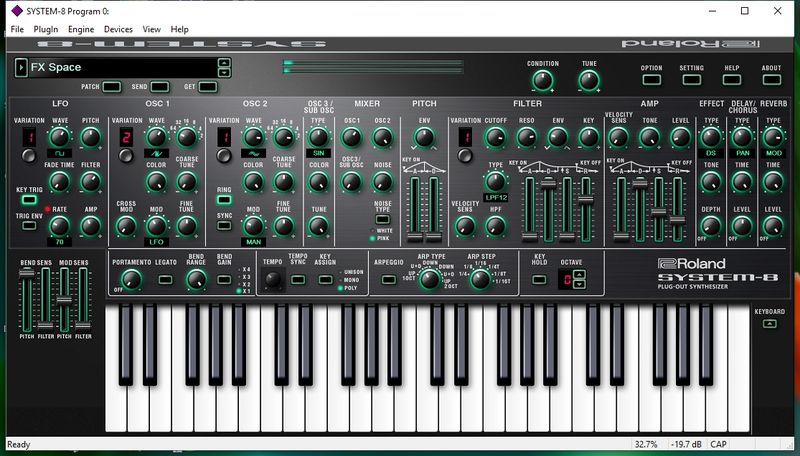This screenshot has width=800, height=456.
Task: Click the FILTER TYPE knob showing LPF12
Action: [495, 182]
